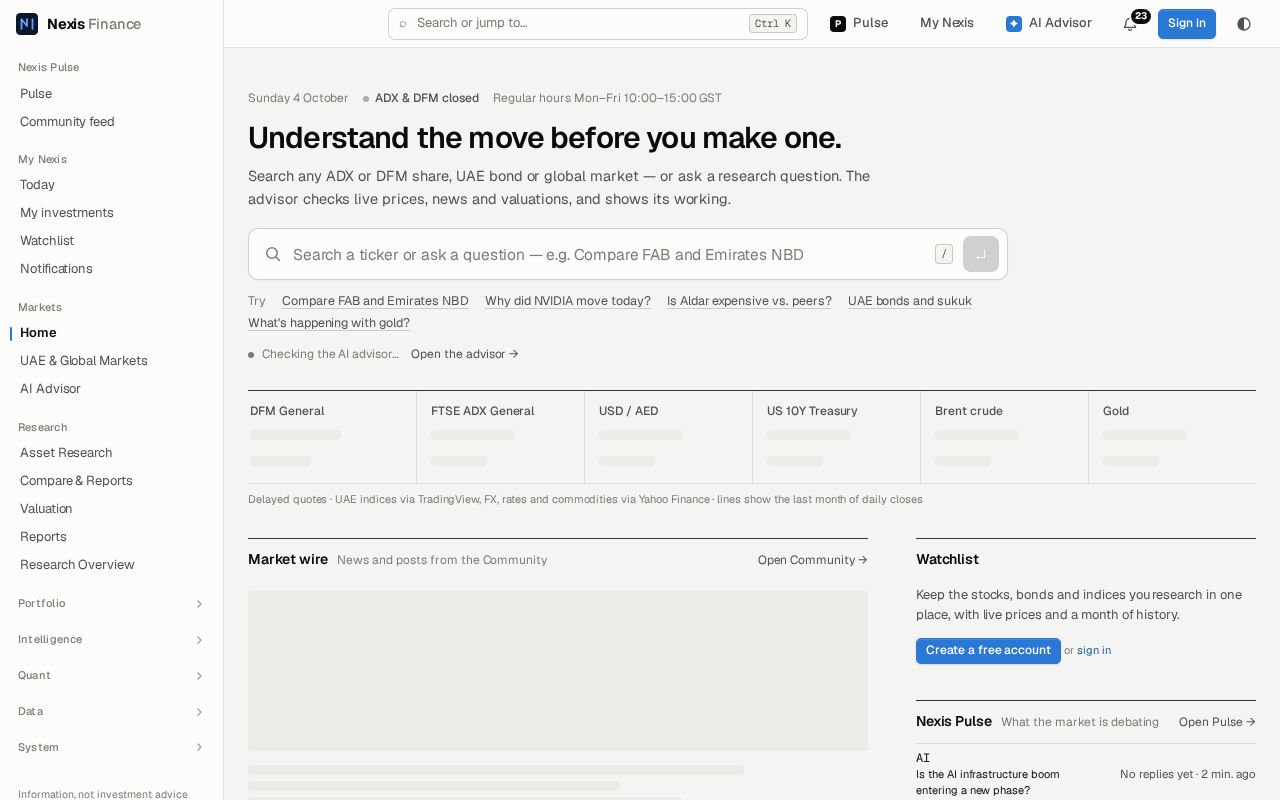Select the Gold quote card
1280x800 pixels.
click(1172, 437)
